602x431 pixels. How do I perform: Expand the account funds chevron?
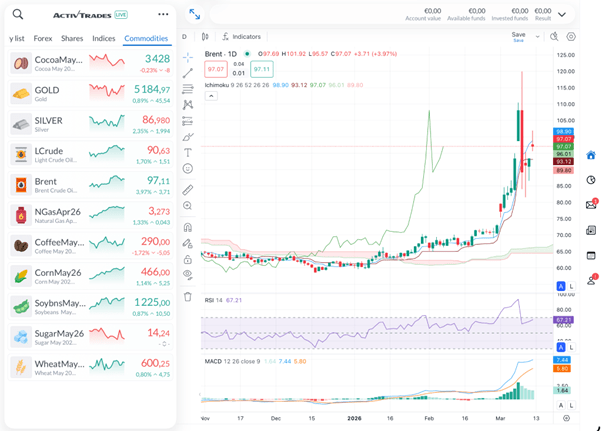click(x=563, y=14)
